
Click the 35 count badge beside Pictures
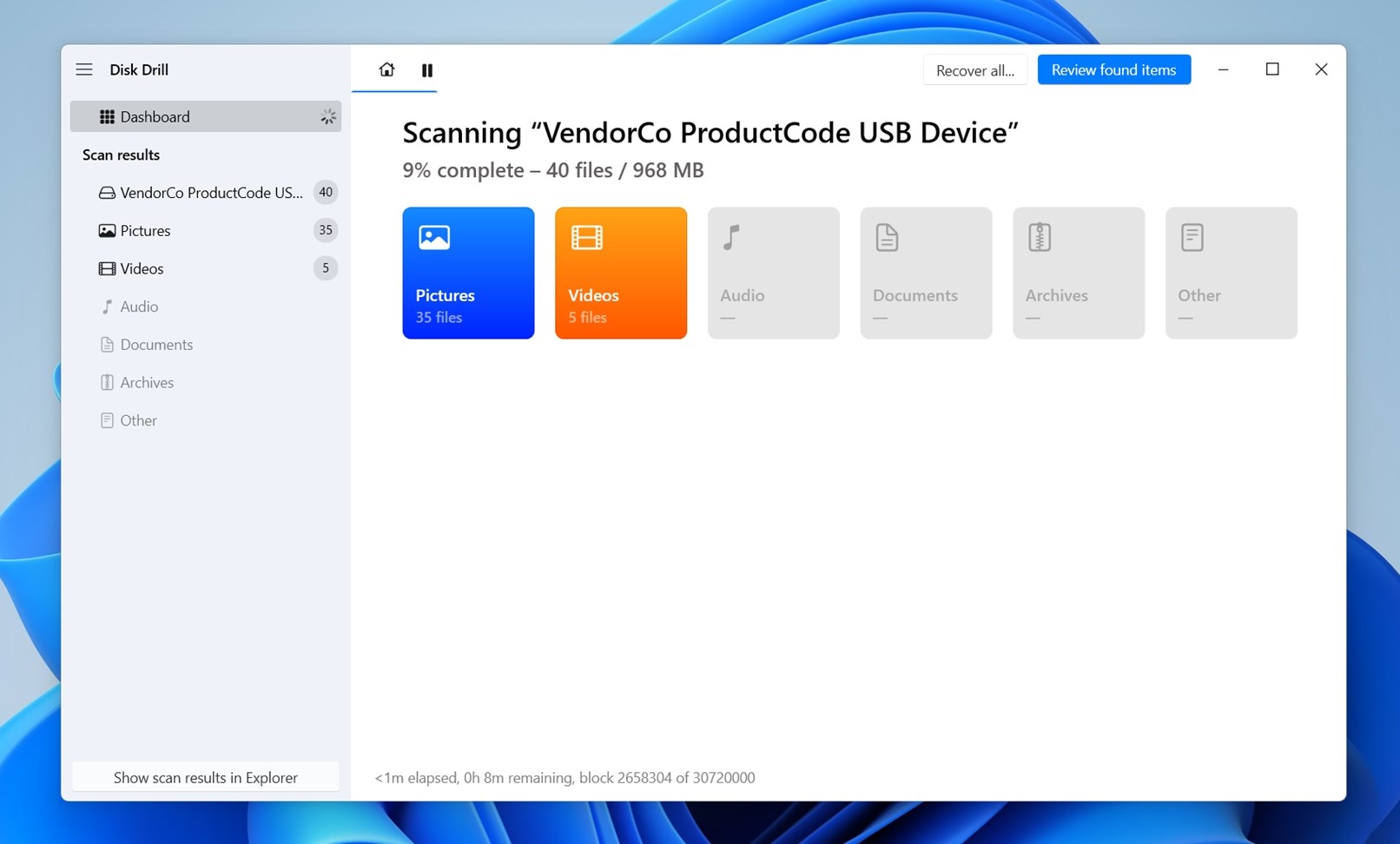[x=326, y=230]
